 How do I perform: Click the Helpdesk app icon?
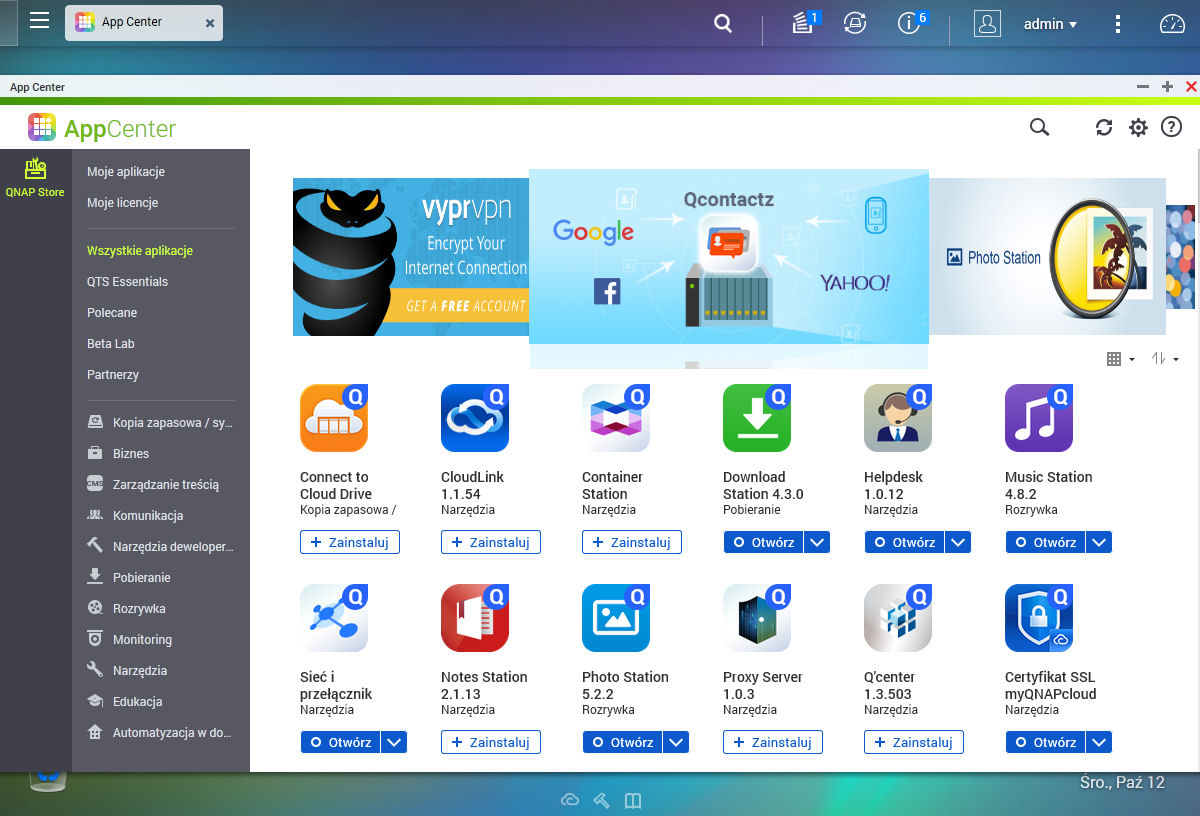click(x=898, y=418)
